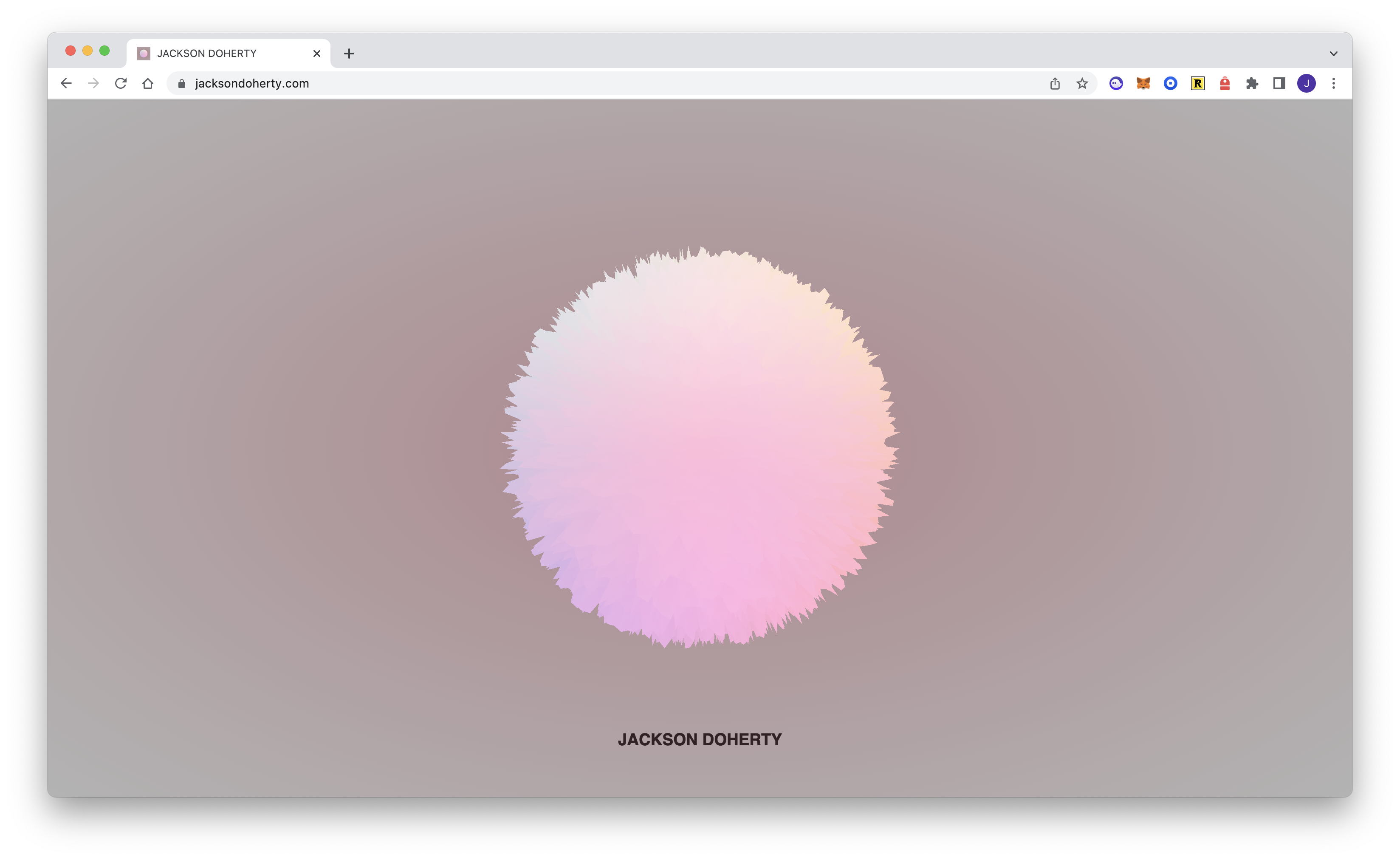1400x860 pixels.
Task: Toggle the browser side panel
Action: coord(1279,84)
